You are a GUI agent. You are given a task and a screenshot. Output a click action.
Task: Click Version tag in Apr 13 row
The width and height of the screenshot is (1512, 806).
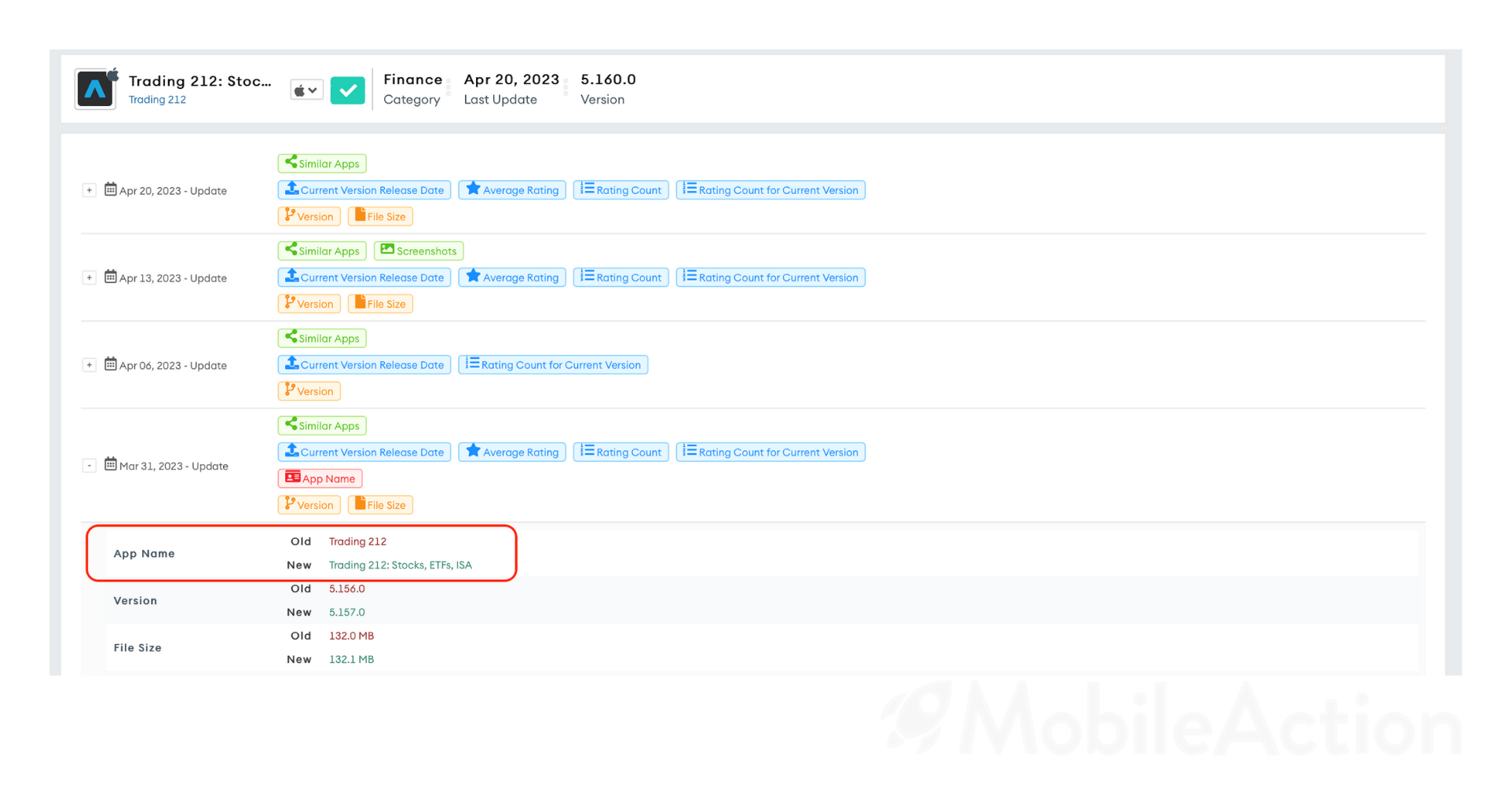click(309, 303)
